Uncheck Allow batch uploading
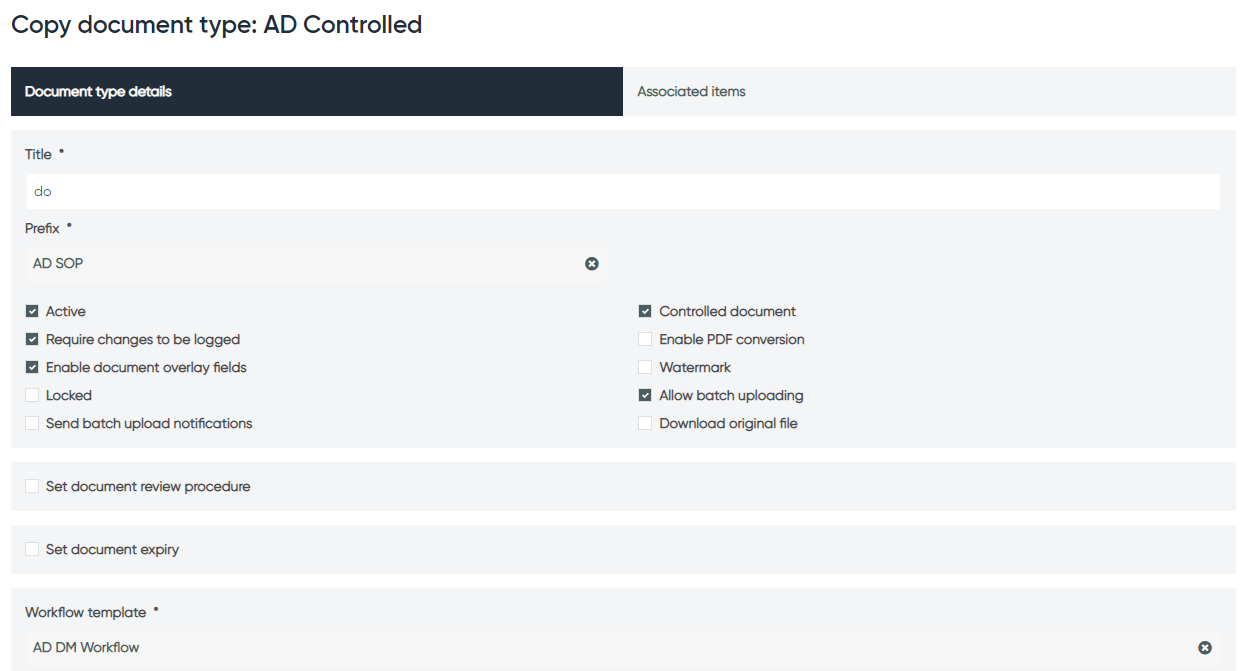The width and height of the screenshot is (1247, 671). click(x=645, y=395)
